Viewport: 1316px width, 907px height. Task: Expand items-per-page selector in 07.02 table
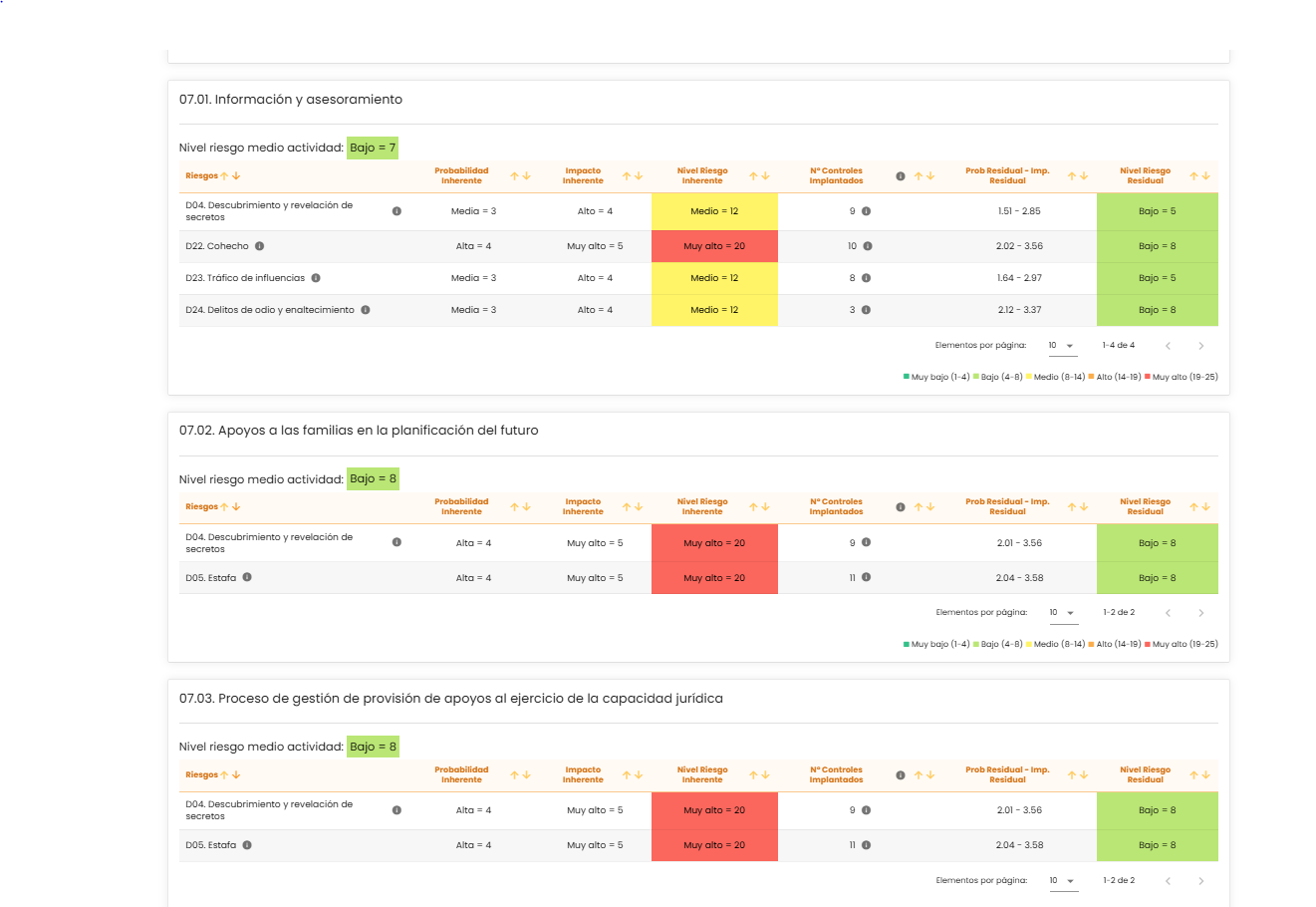(x=1063, y=613)
